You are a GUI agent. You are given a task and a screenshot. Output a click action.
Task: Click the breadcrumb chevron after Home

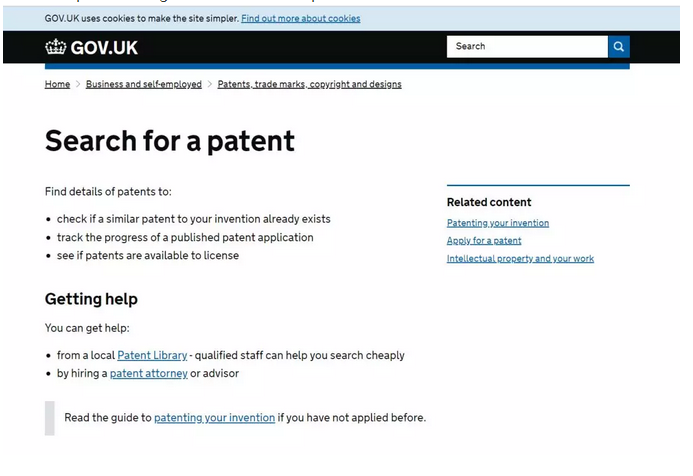(x=78, y=84)
